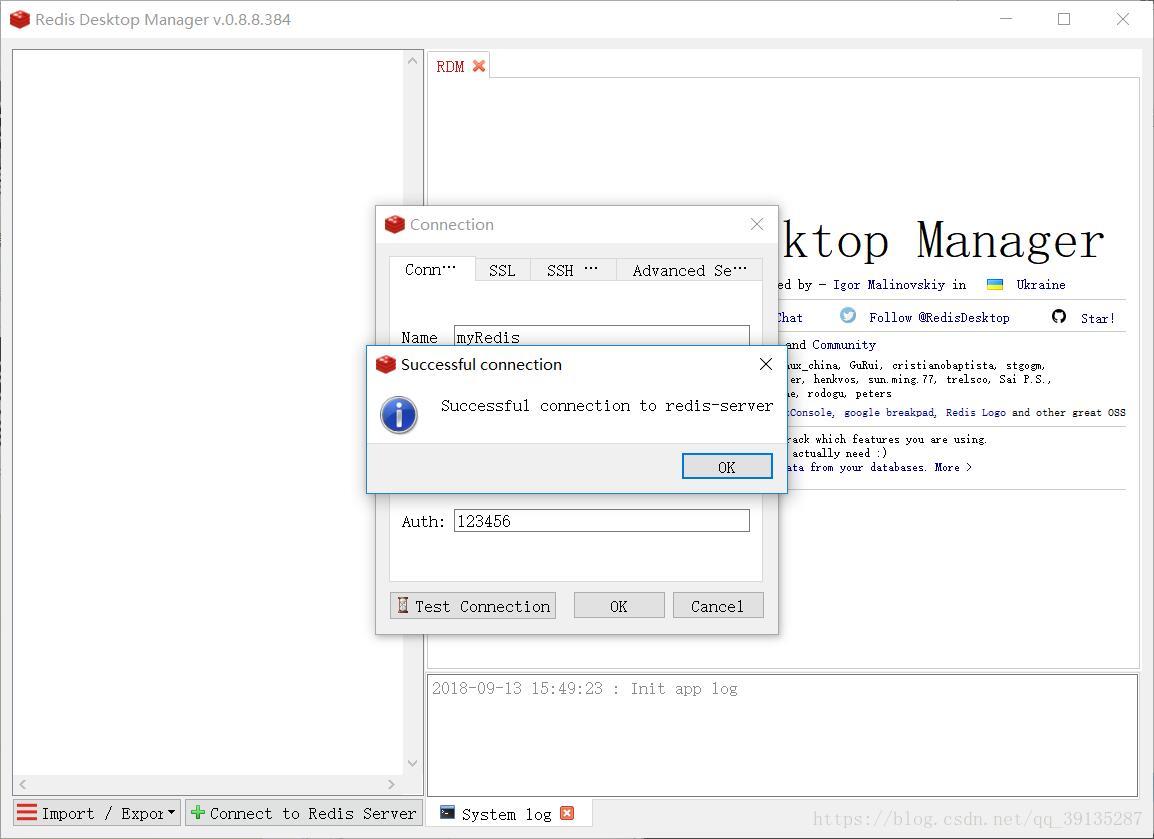Click OK in the Connection dialog
The height and width of the screenshot is (839, 1154).
619,606
